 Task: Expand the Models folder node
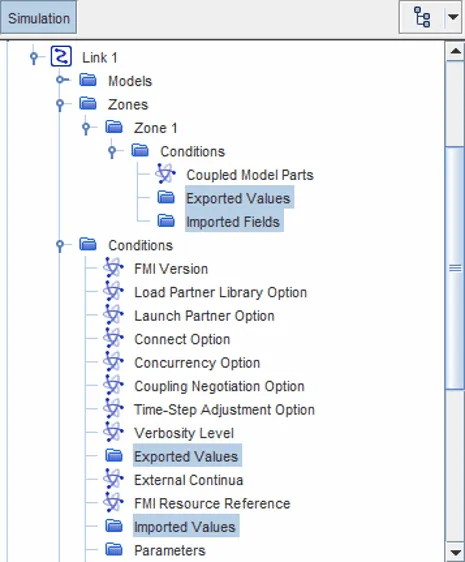pyautogui.click(x=62, y=80)
